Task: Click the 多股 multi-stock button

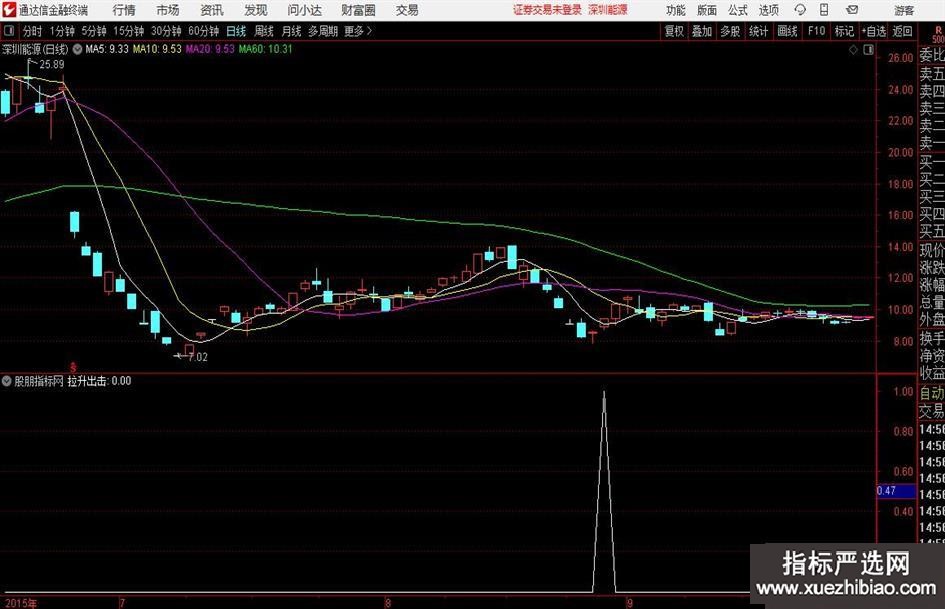Action: tap(730, 31)
